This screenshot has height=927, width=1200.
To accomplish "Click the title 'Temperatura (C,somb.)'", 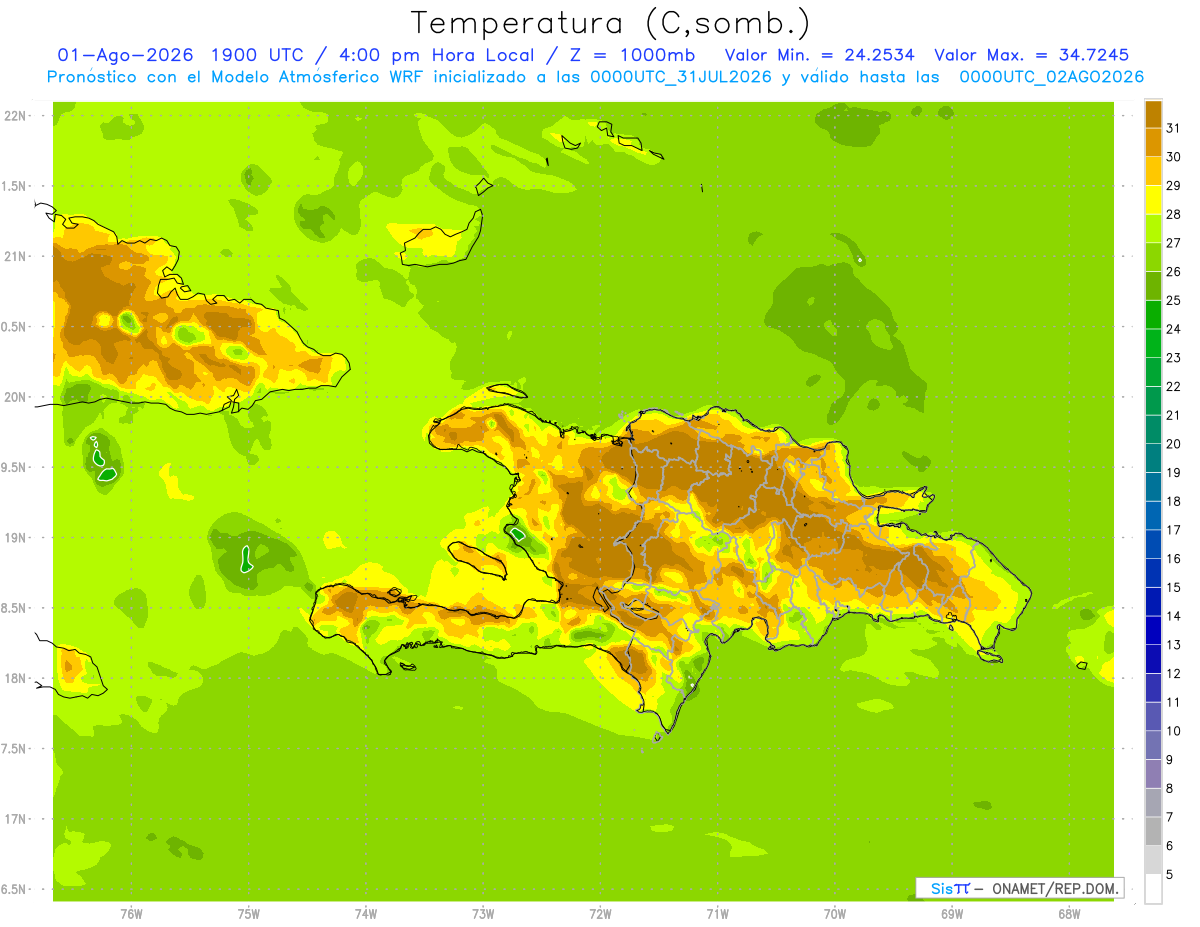I will [x=610, y=22].
